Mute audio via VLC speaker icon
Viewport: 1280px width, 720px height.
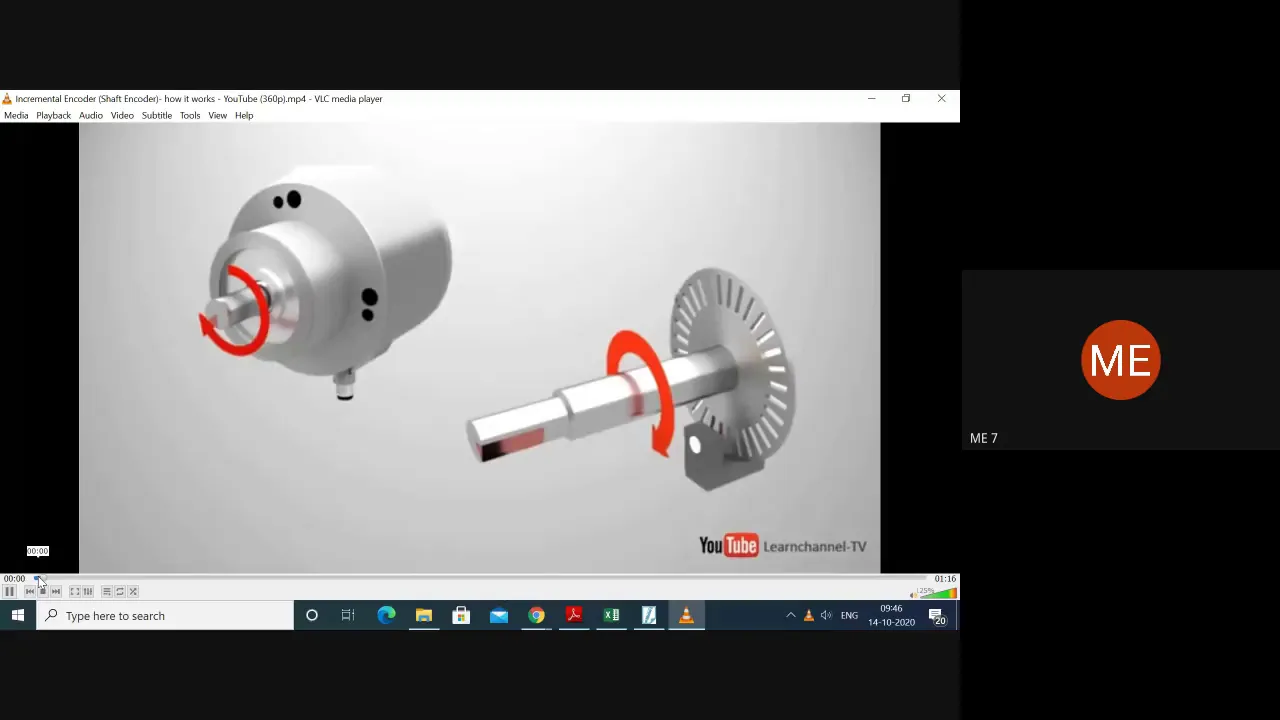click(914, 595)
